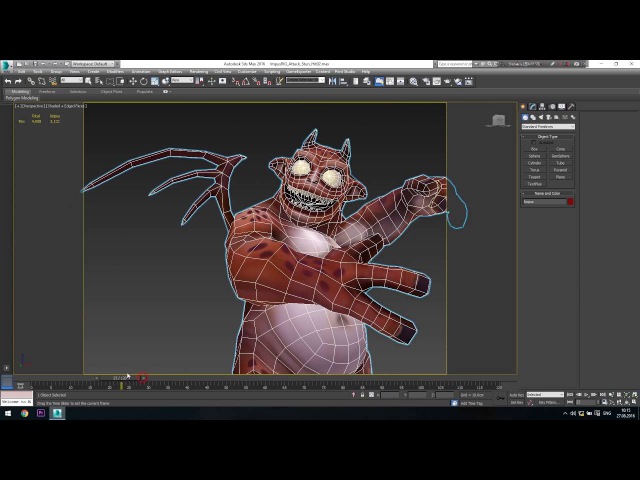Open the Material Editor icon
Screen dimensions: 640x480
(x=413, y=82)
